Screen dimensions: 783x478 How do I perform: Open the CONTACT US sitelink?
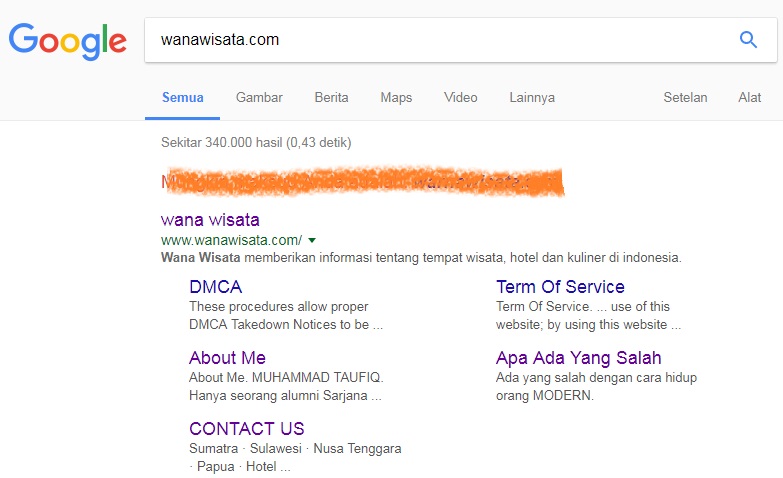pos(246,428)
